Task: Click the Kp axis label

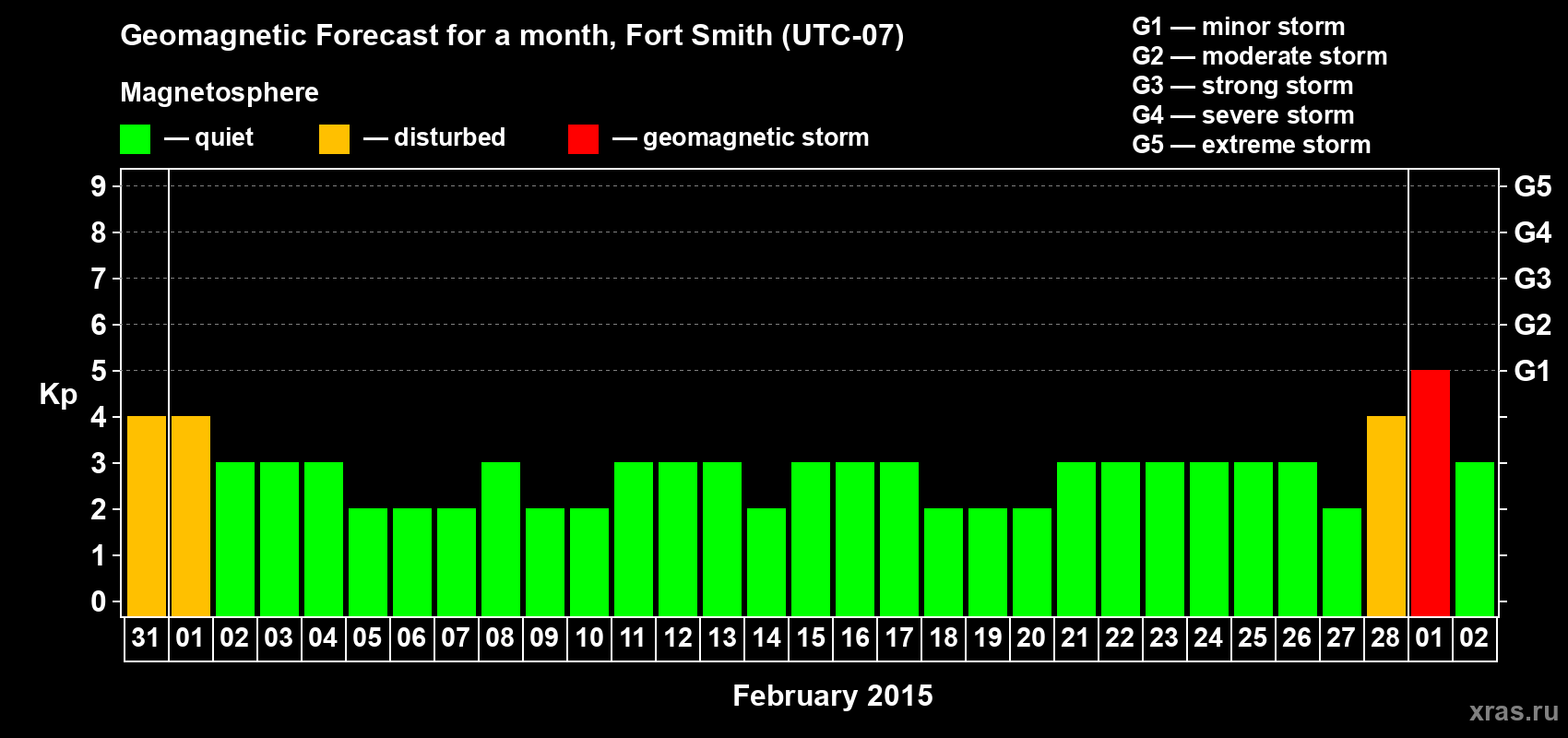Action: coord(58,395)
